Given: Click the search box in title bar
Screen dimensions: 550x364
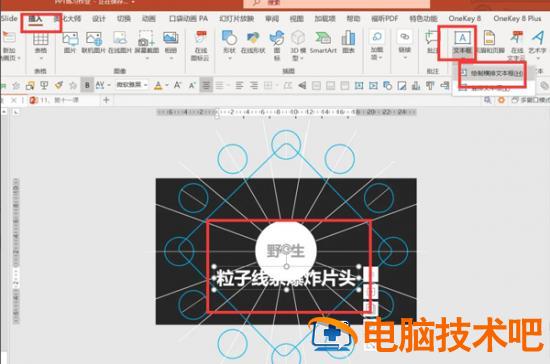Looking at the screenshot, I should [337, 4].
